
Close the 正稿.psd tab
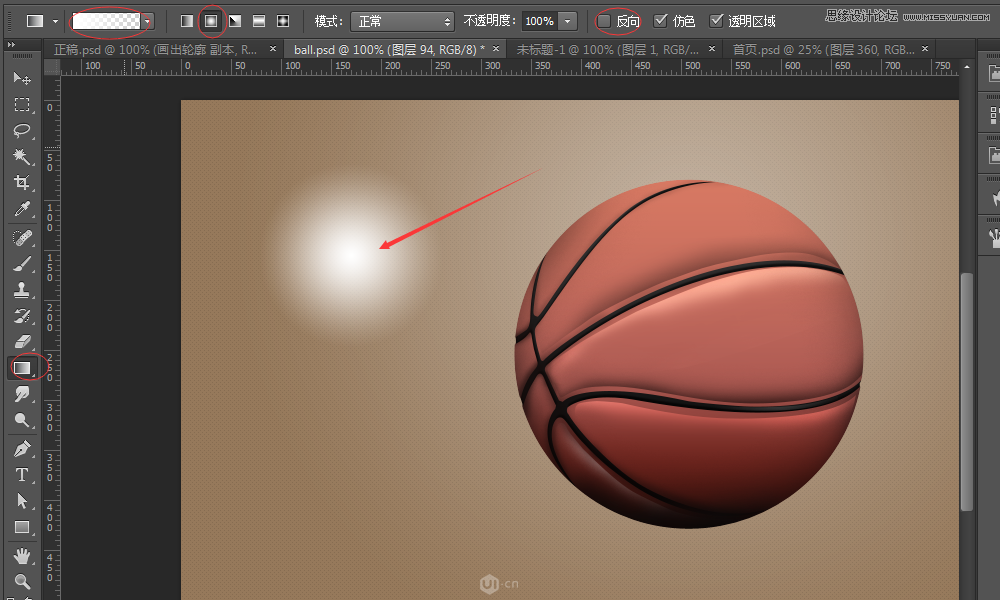click(x=273, y=48)
